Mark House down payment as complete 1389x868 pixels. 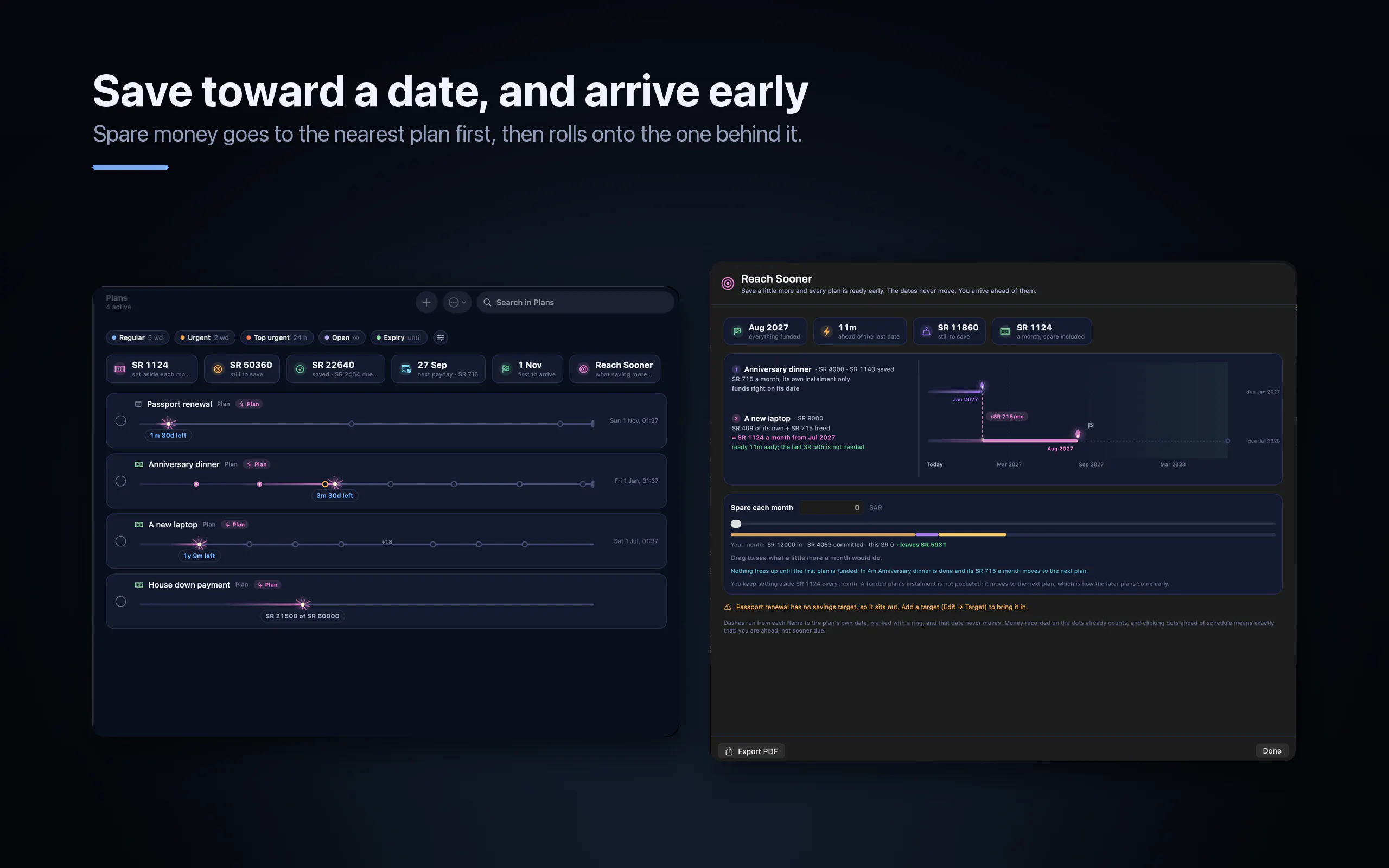(120, 602)
